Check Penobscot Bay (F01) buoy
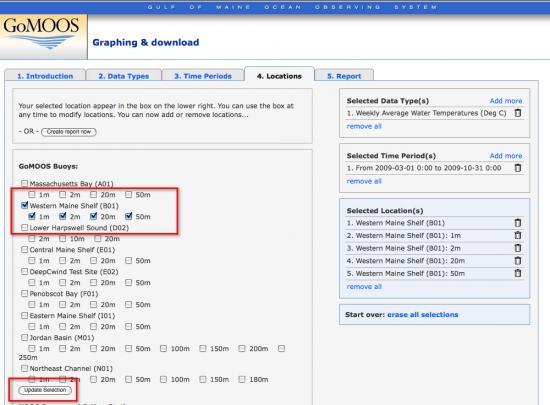 [x=24, y=293]
